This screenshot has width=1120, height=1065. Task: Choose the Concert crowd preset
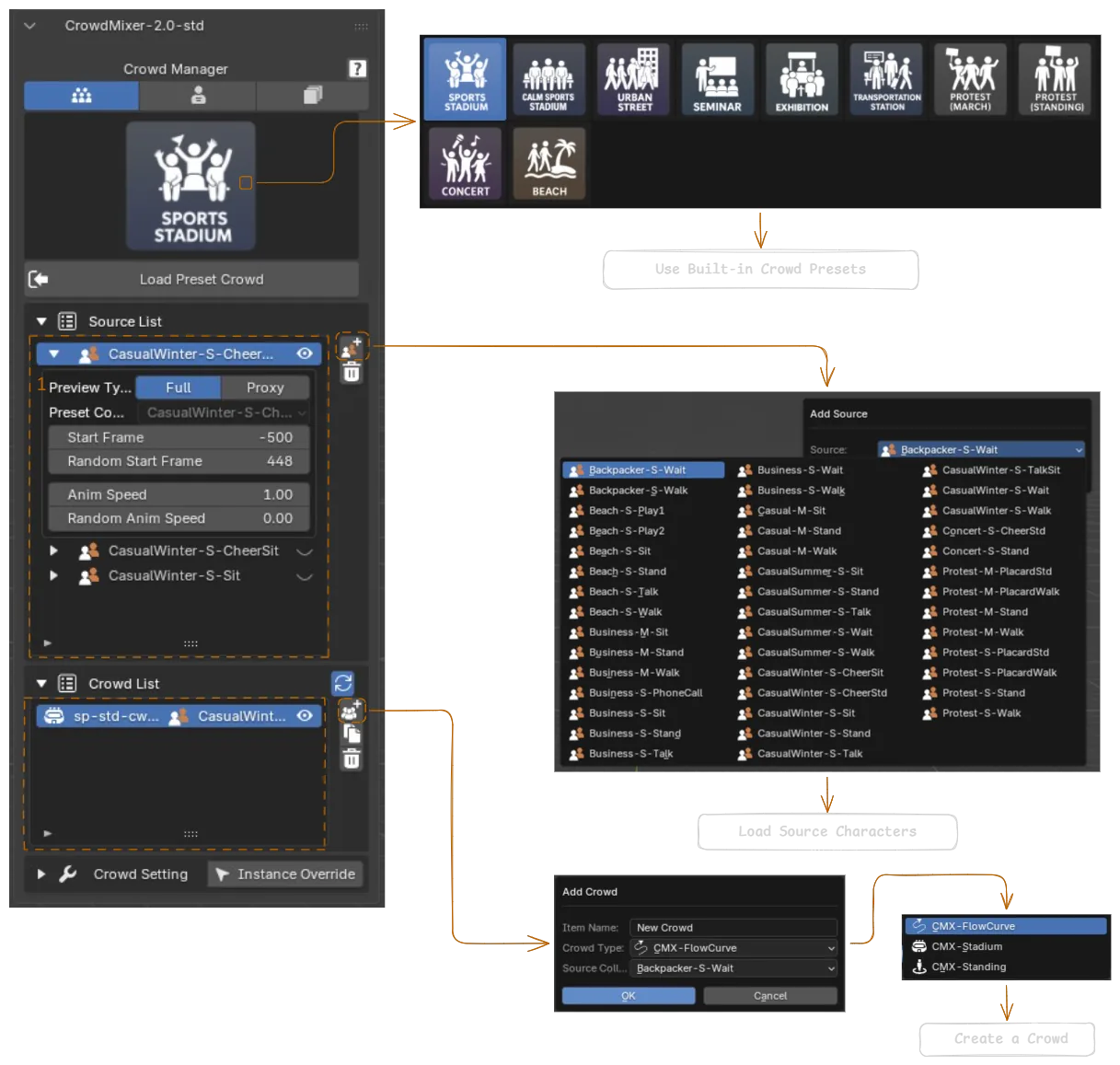[466, 164]
